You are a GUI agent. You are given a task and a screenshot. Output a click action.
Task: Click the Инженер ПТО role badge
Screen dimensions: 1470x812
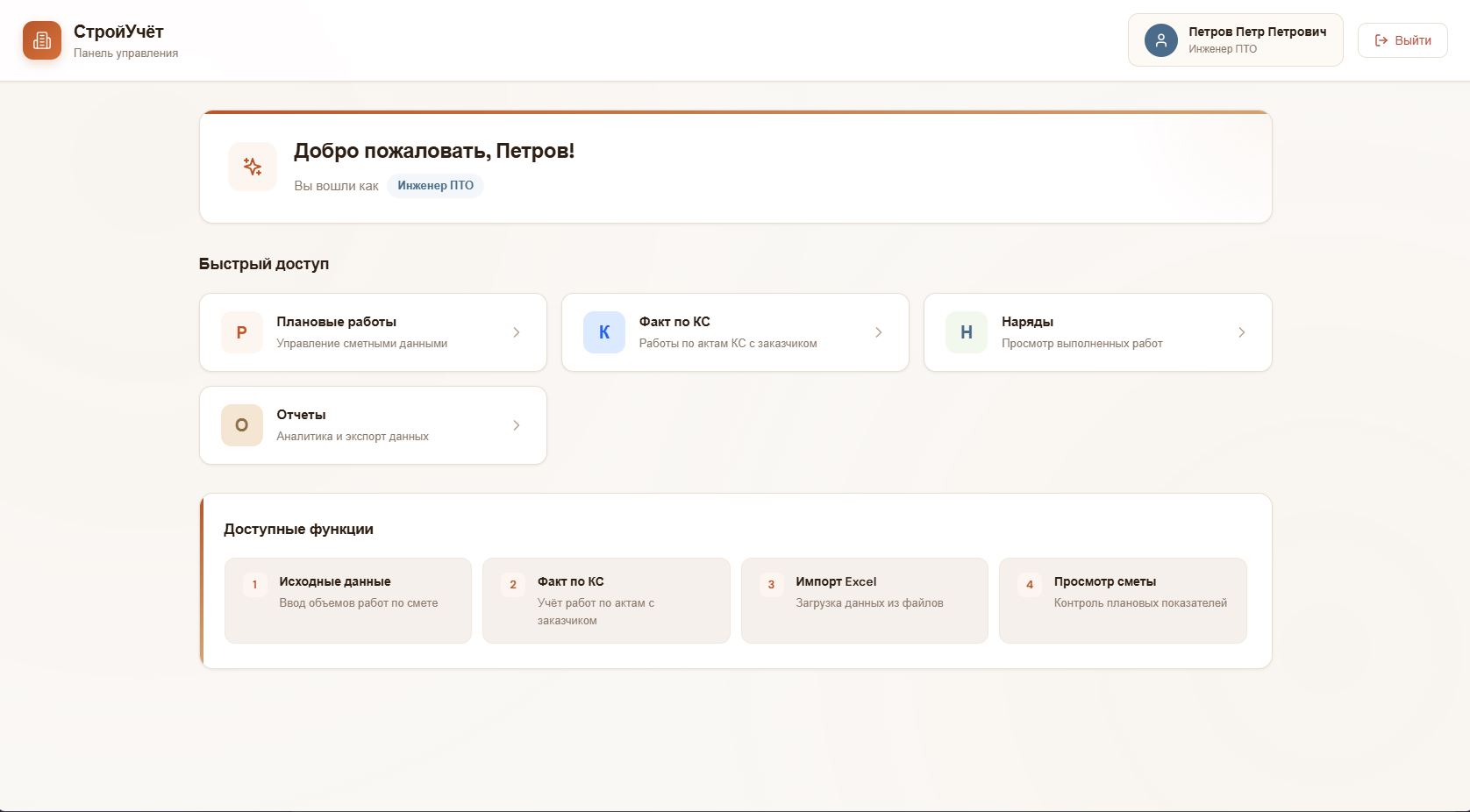[435, 185]
